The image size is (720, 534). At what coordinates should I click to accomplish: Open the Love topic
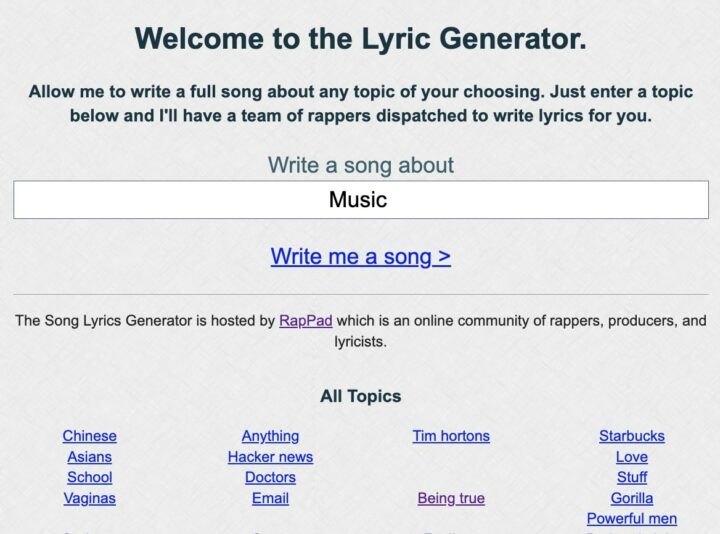(631, 457)
